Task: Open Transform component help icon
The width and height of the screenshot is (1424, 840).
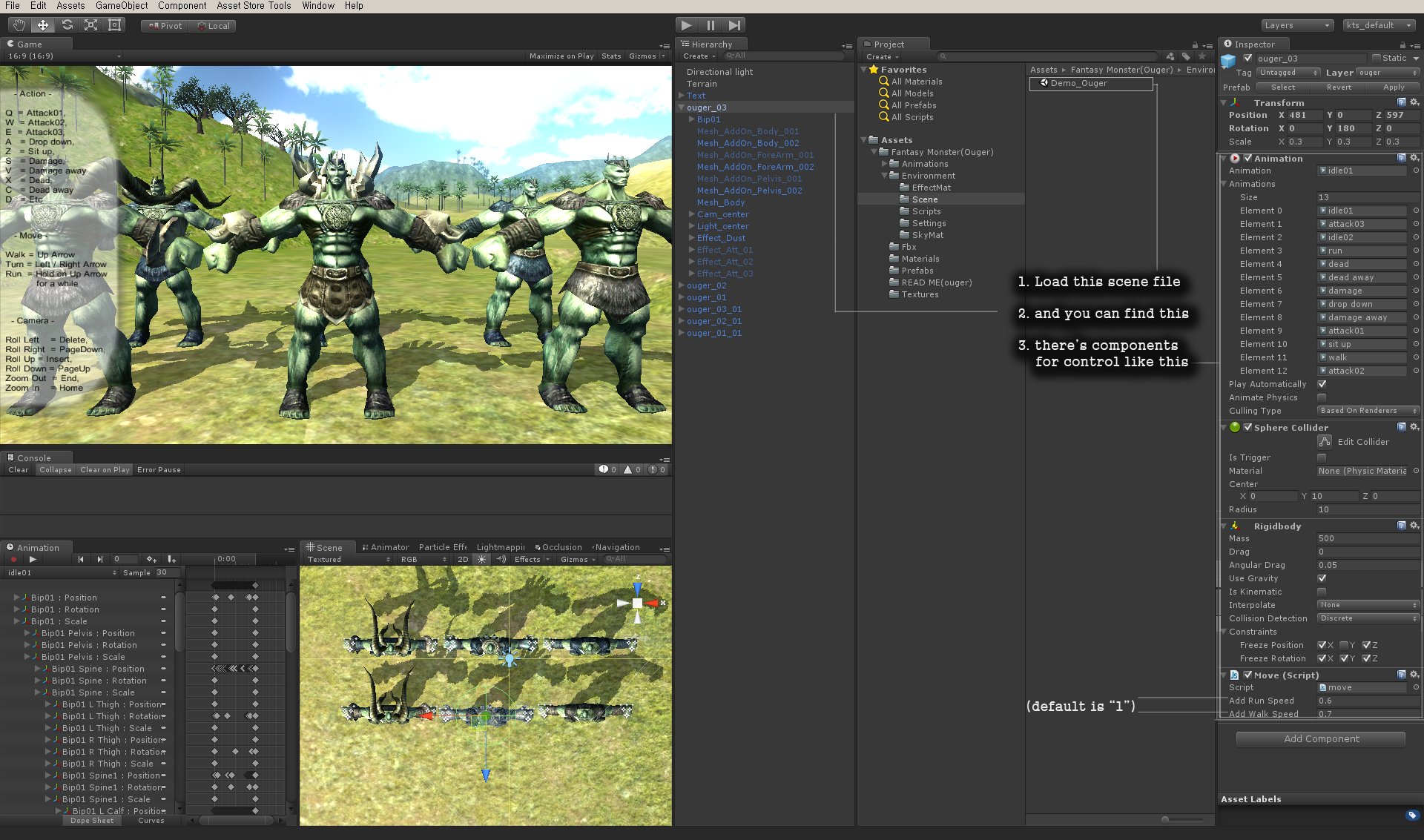Action: click(x=1401, y=103)
